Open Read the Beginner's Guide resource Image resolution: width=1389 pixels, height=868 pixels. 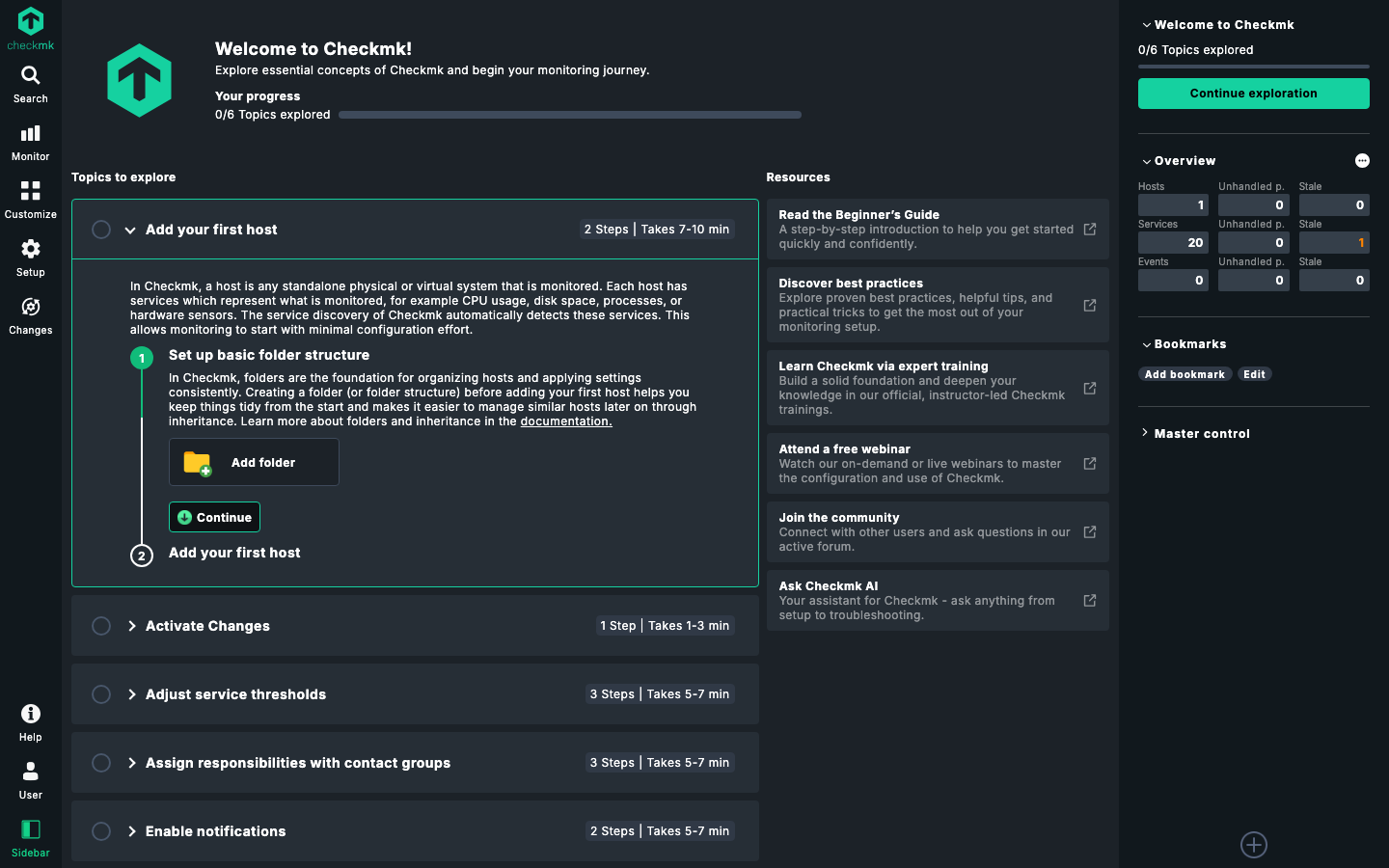938,230
